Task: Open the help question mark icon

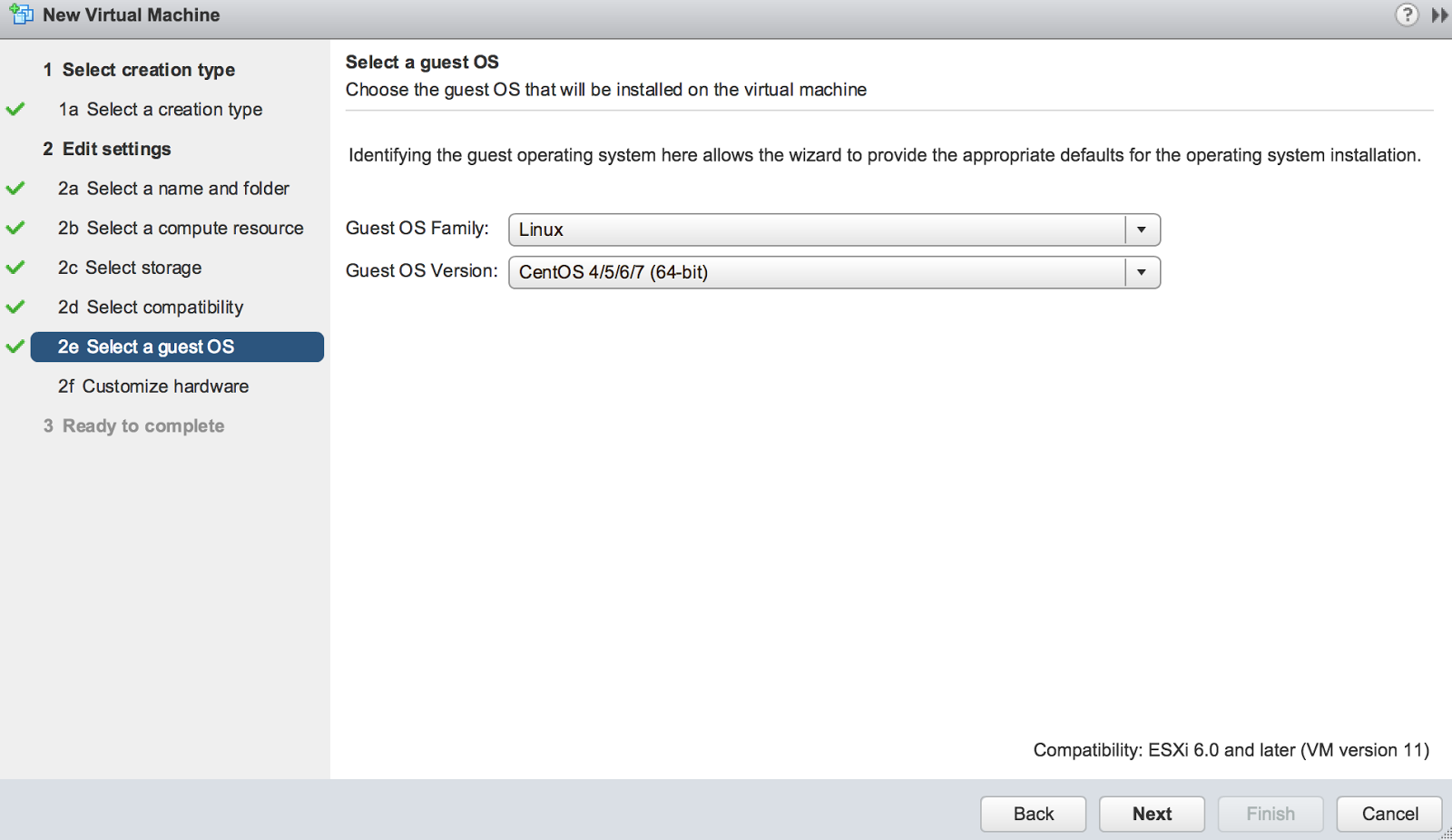Action: 1407,15
